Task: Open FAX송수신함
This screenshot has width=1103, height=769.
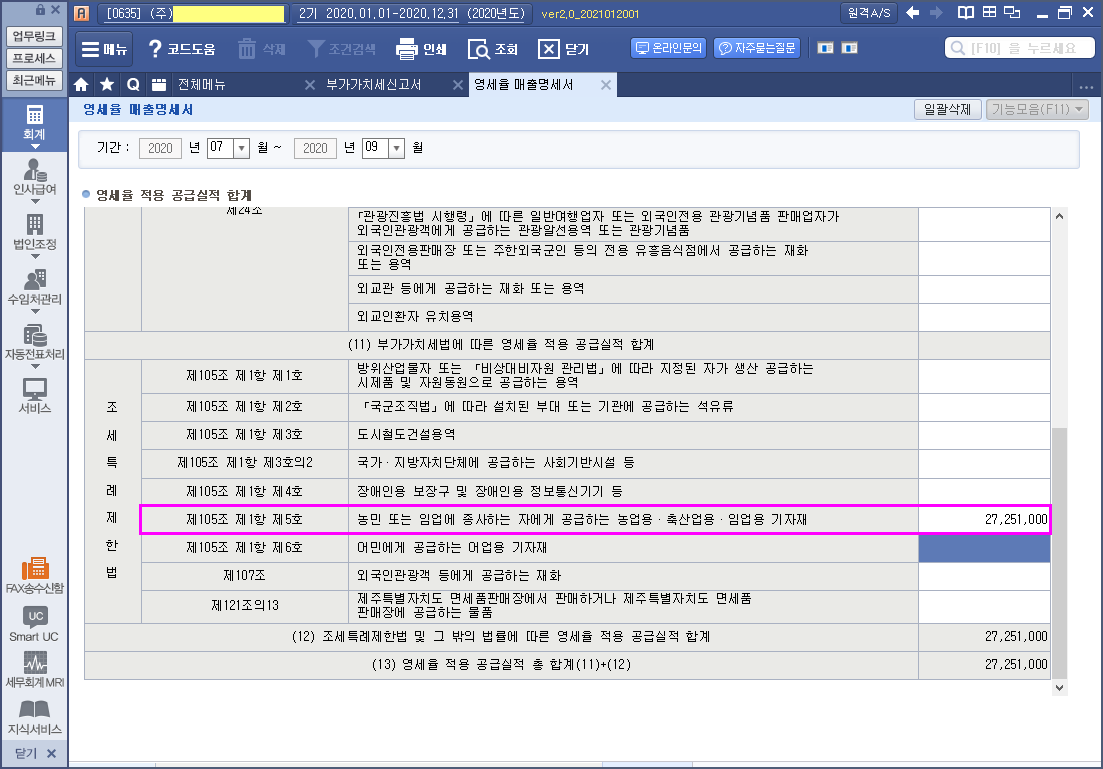Action: tap(34, 575)
